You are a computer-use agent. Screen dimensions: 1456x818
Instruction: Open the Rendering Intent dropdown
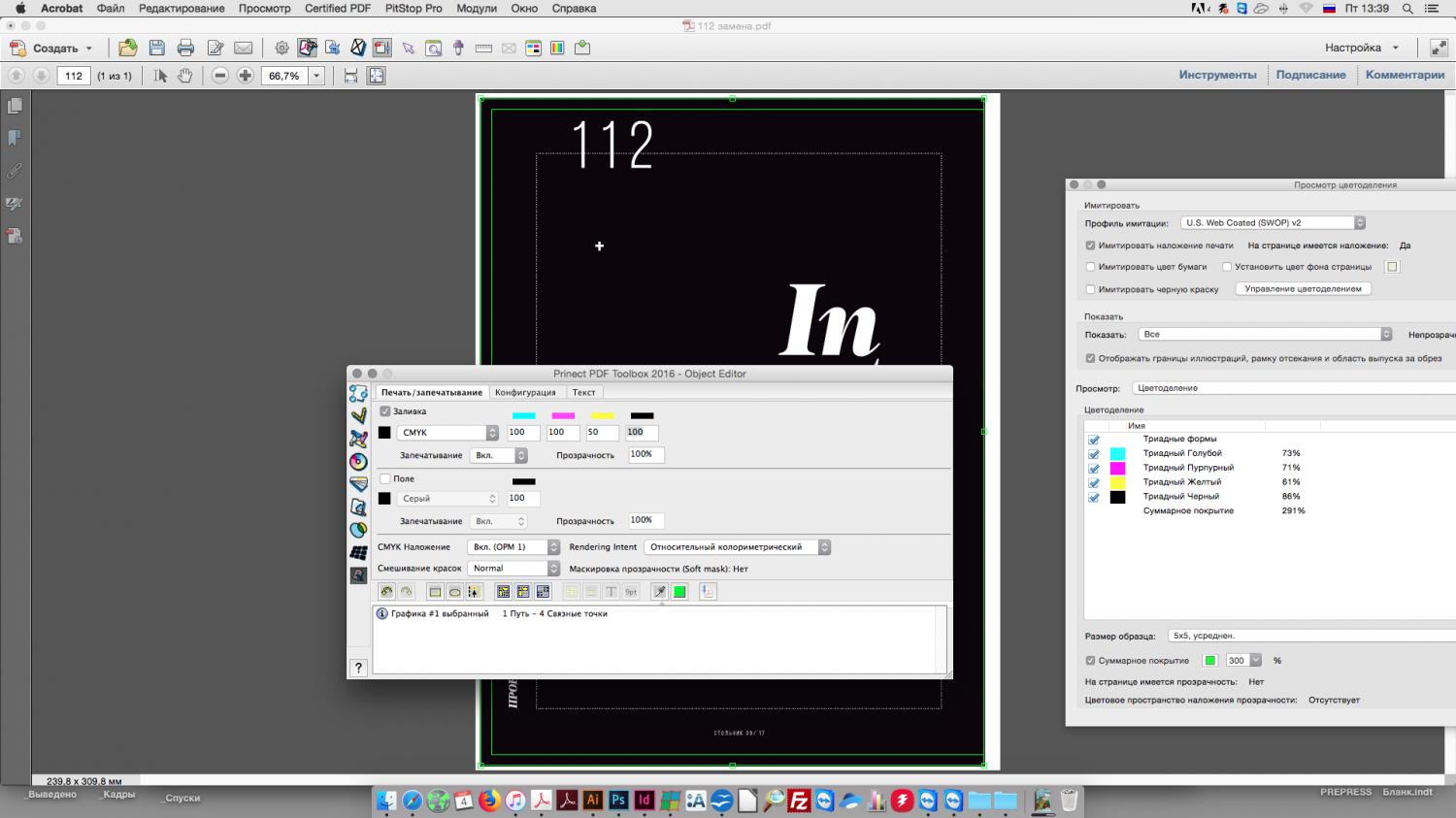[737, 547]
